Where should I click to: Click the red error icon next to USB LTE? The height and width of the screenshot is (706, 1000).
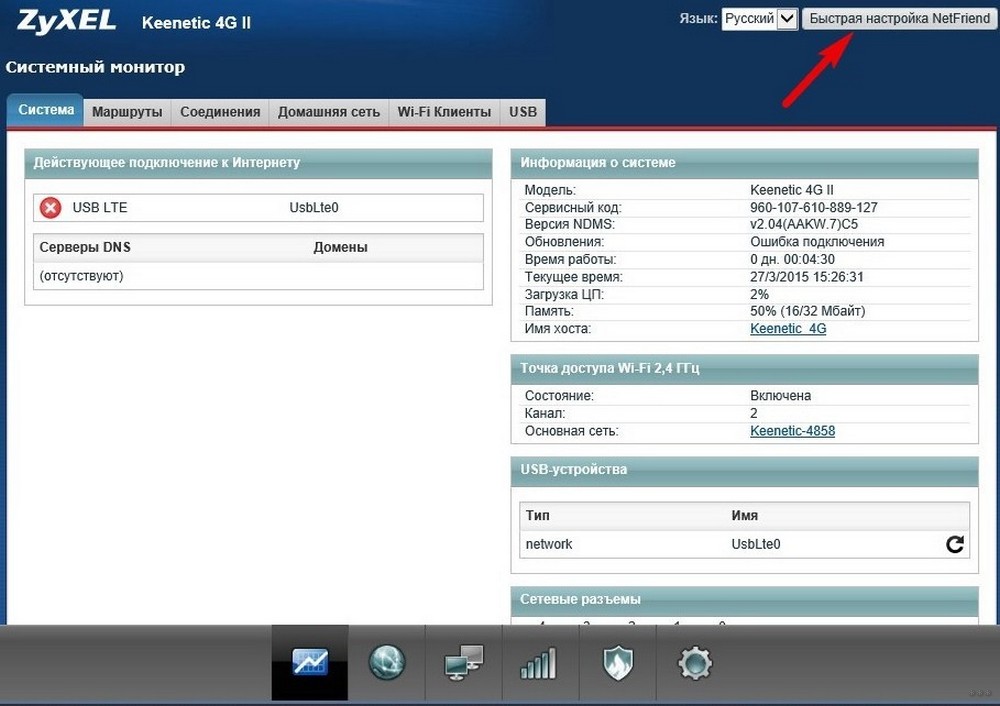click(50, 208)
